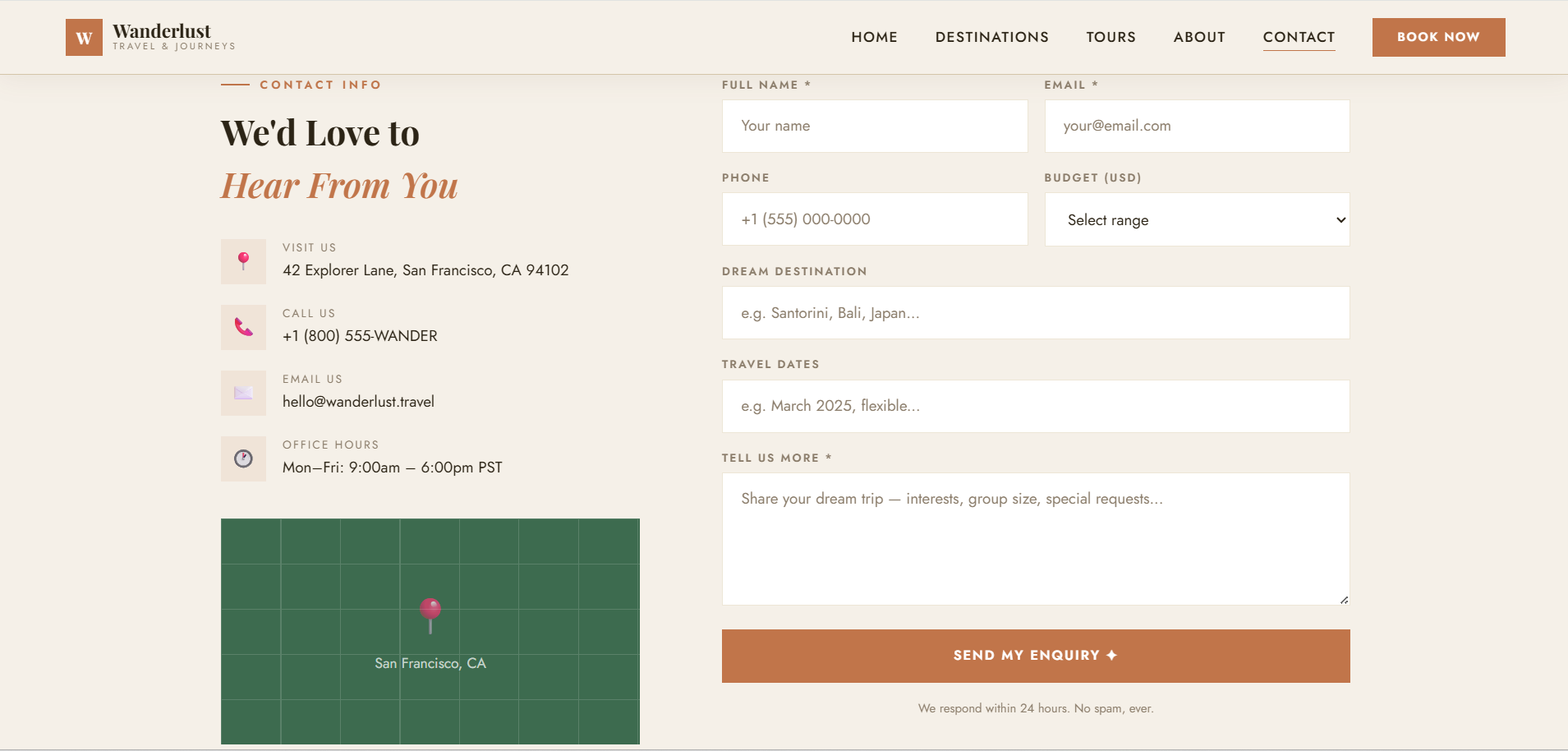Select the Contact nav link
1568x751 pixels.
(1299, 37)
